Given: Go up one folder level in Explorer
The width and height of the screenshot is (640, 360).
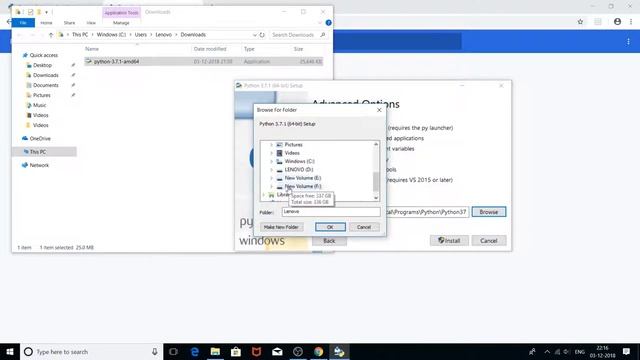Looking at the screenshot, I should tap(51, 35).
